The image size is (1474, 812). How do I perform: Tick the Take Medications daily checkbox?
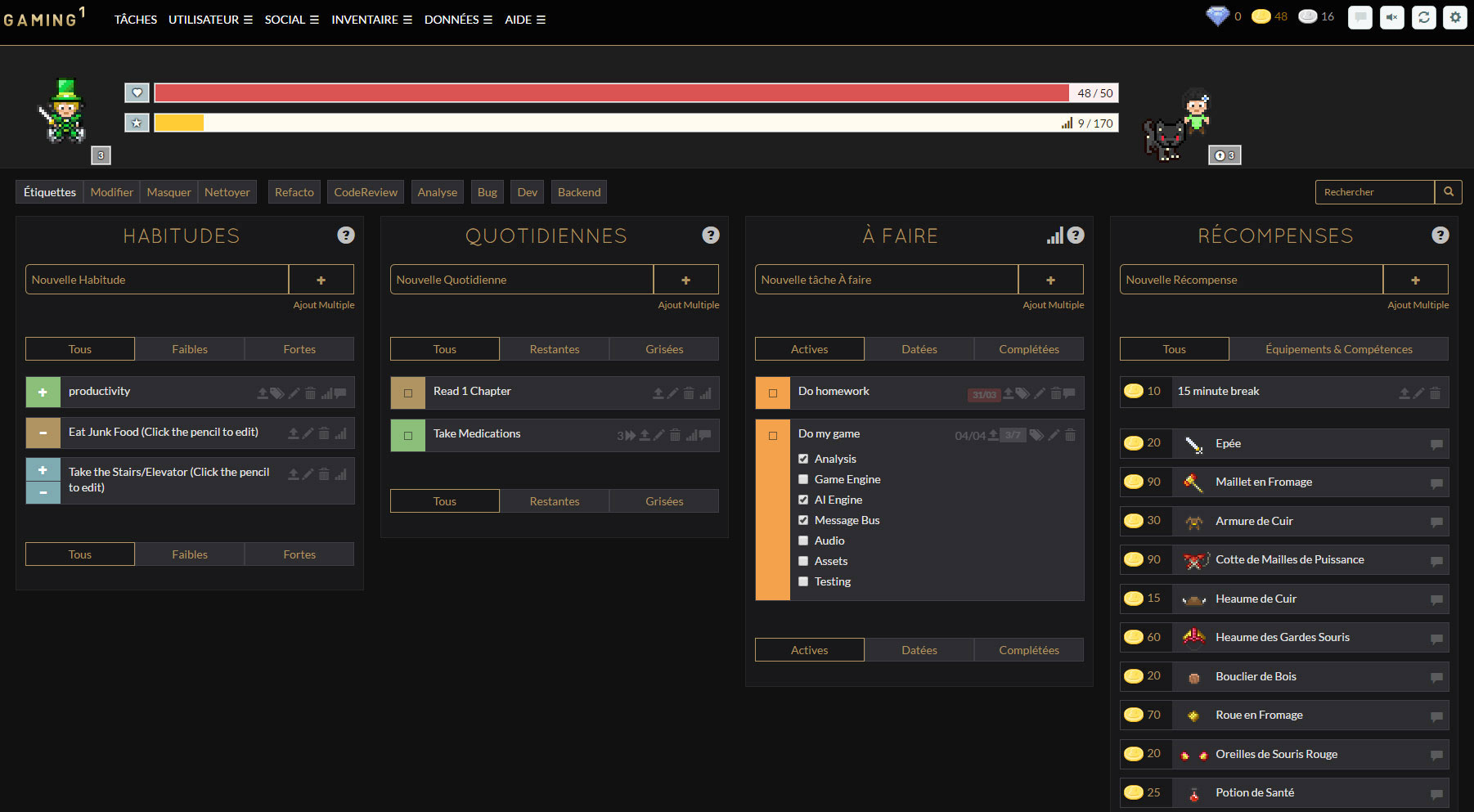click(x=407, y=435)
